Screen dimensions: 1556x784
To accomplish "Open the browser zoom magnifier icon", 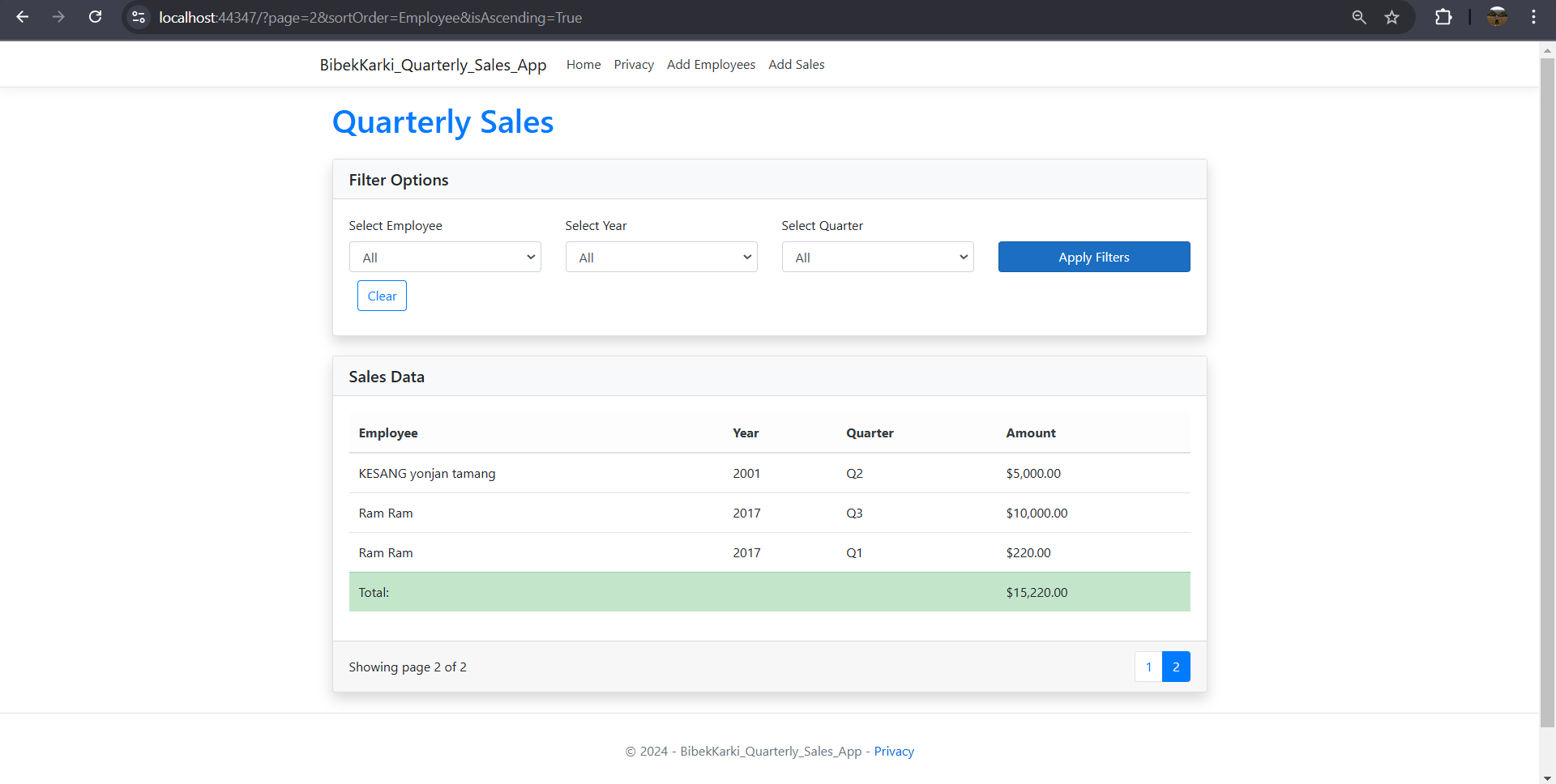I will pyautogui.click(x=1359, y=17).
